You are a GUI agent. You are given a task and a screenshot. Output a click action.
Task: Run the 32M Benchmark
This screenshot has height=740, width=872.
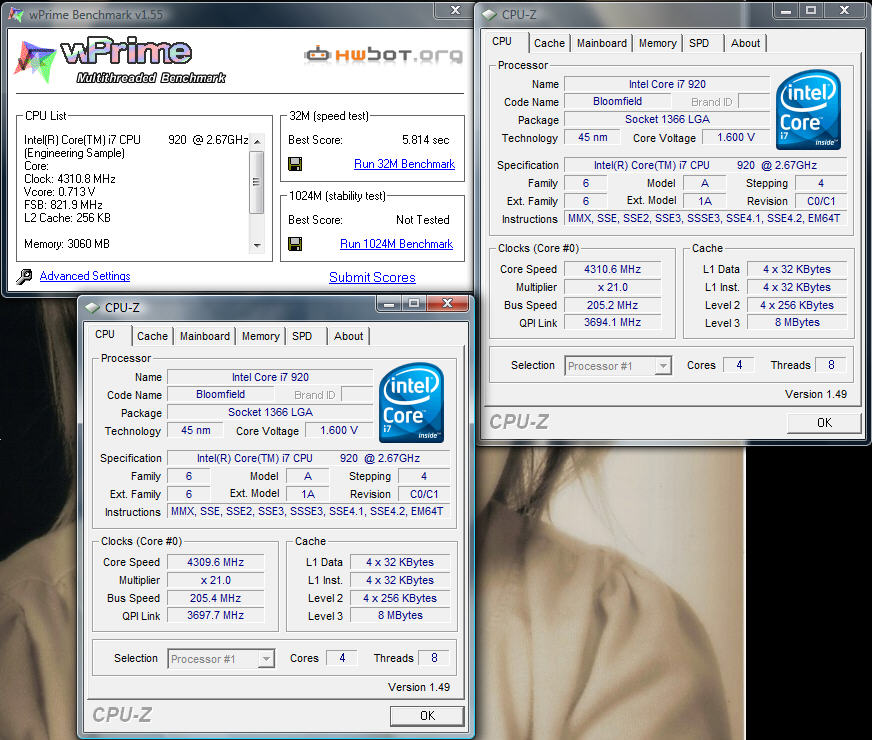[x=404, y=164]
